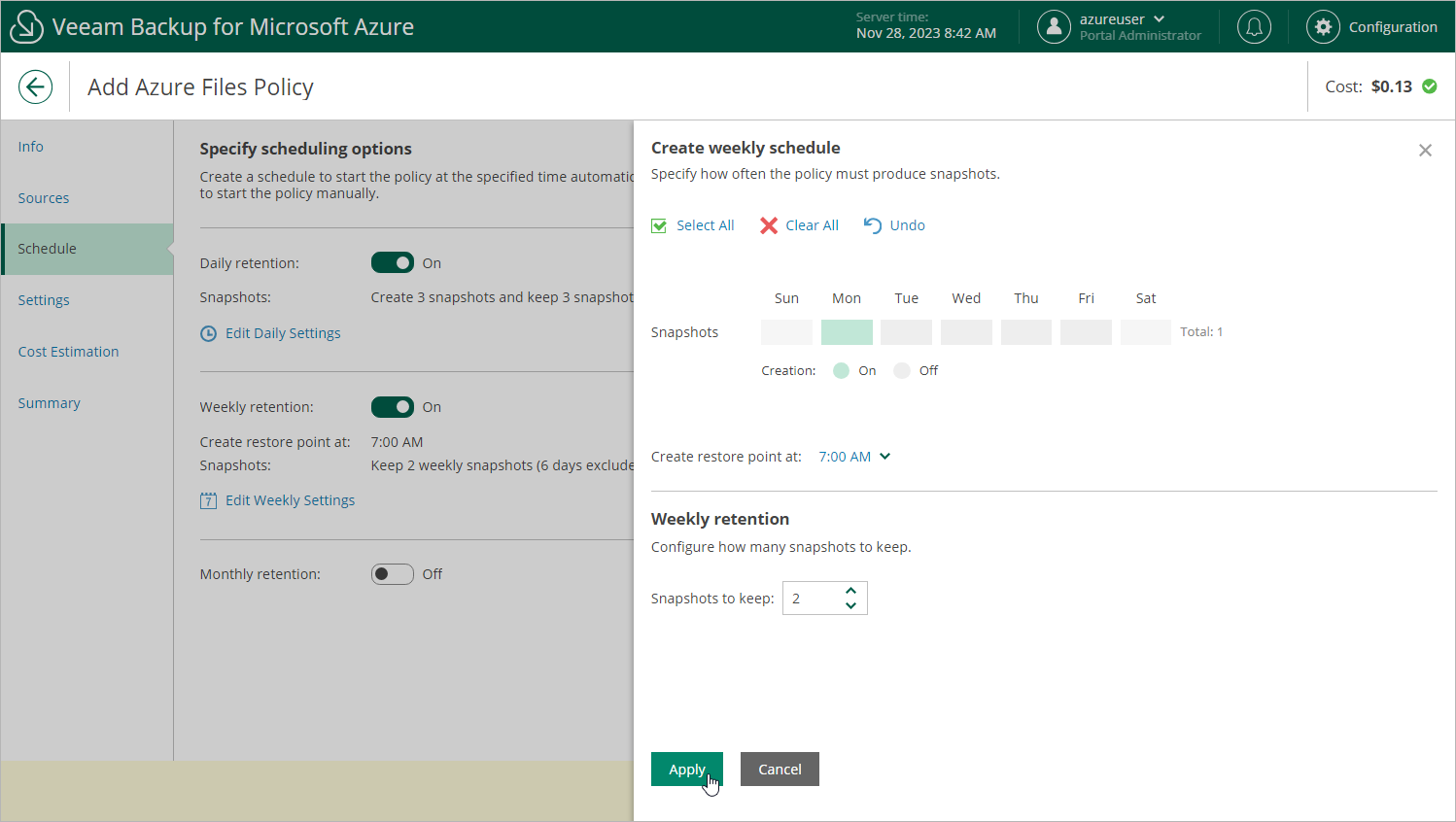Select Creation Off radio button

pyautogui.click(x=902, y=370)
